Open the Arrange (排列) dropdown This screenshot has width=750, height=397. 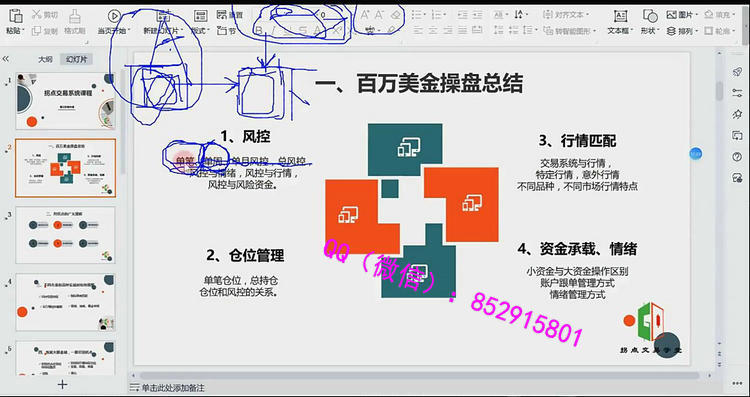pos(680,31)
